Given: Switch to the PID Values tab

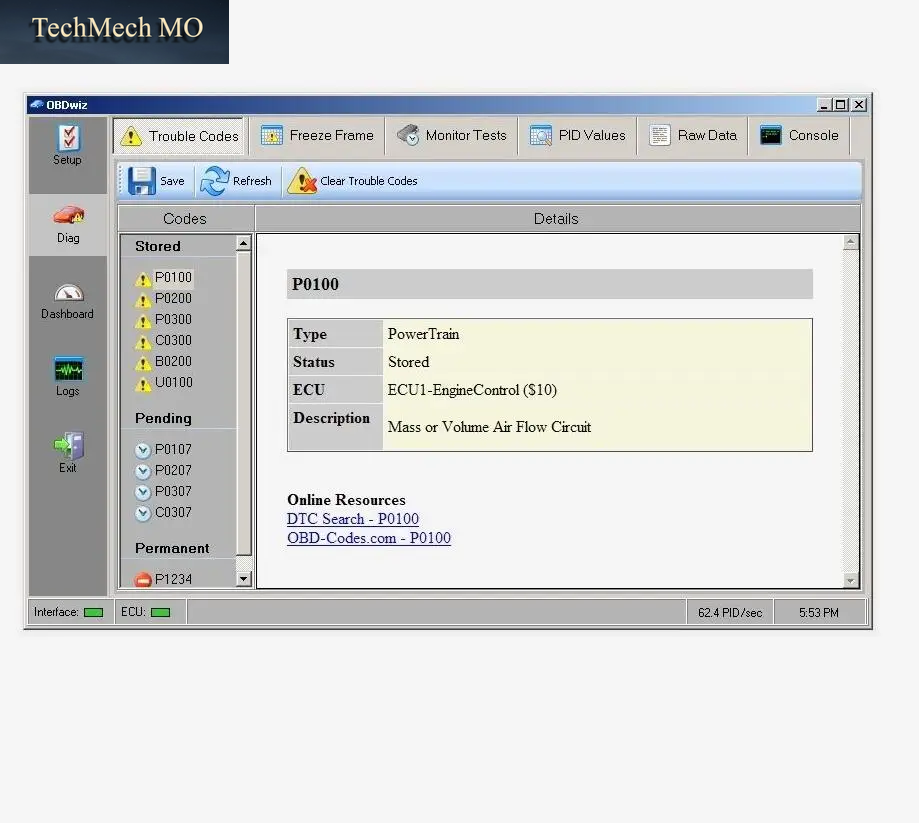Looking at the screenshot, I should tap(577, 135).
